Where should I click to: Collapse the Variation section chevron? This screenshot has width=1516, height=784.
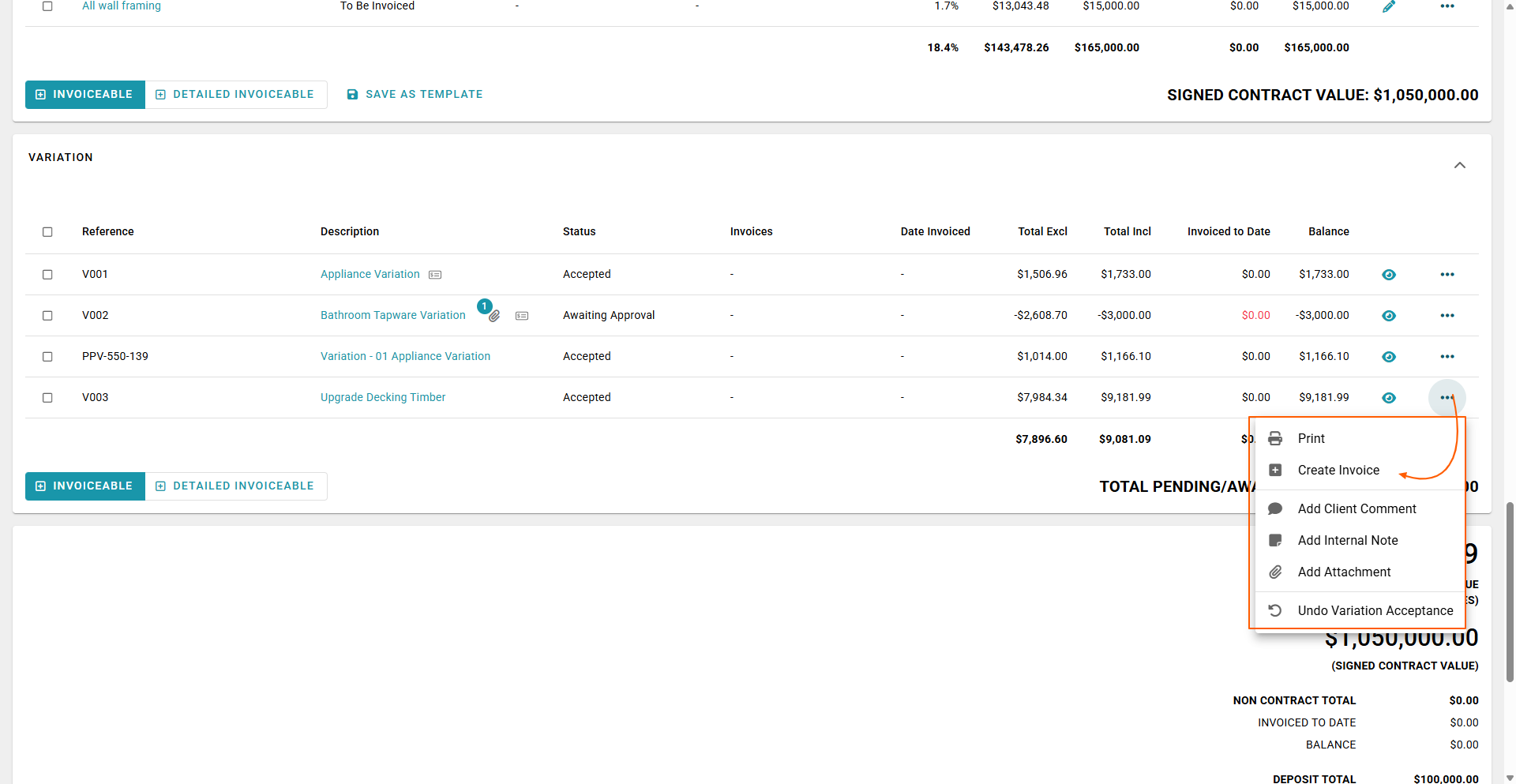point(1460,165)
